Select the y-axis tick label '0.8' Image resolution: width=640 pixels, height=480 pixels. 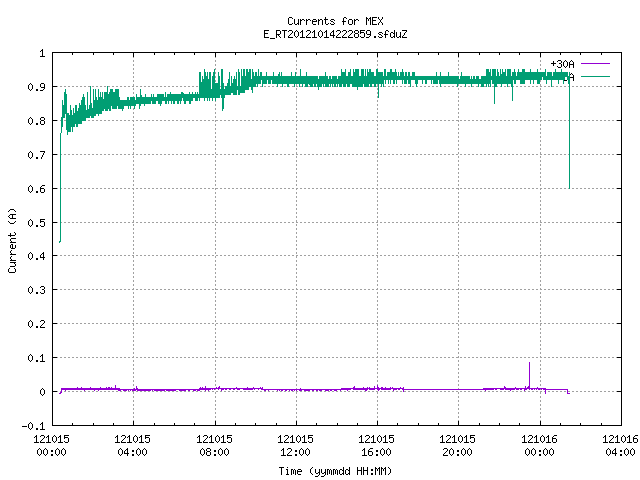36,121
